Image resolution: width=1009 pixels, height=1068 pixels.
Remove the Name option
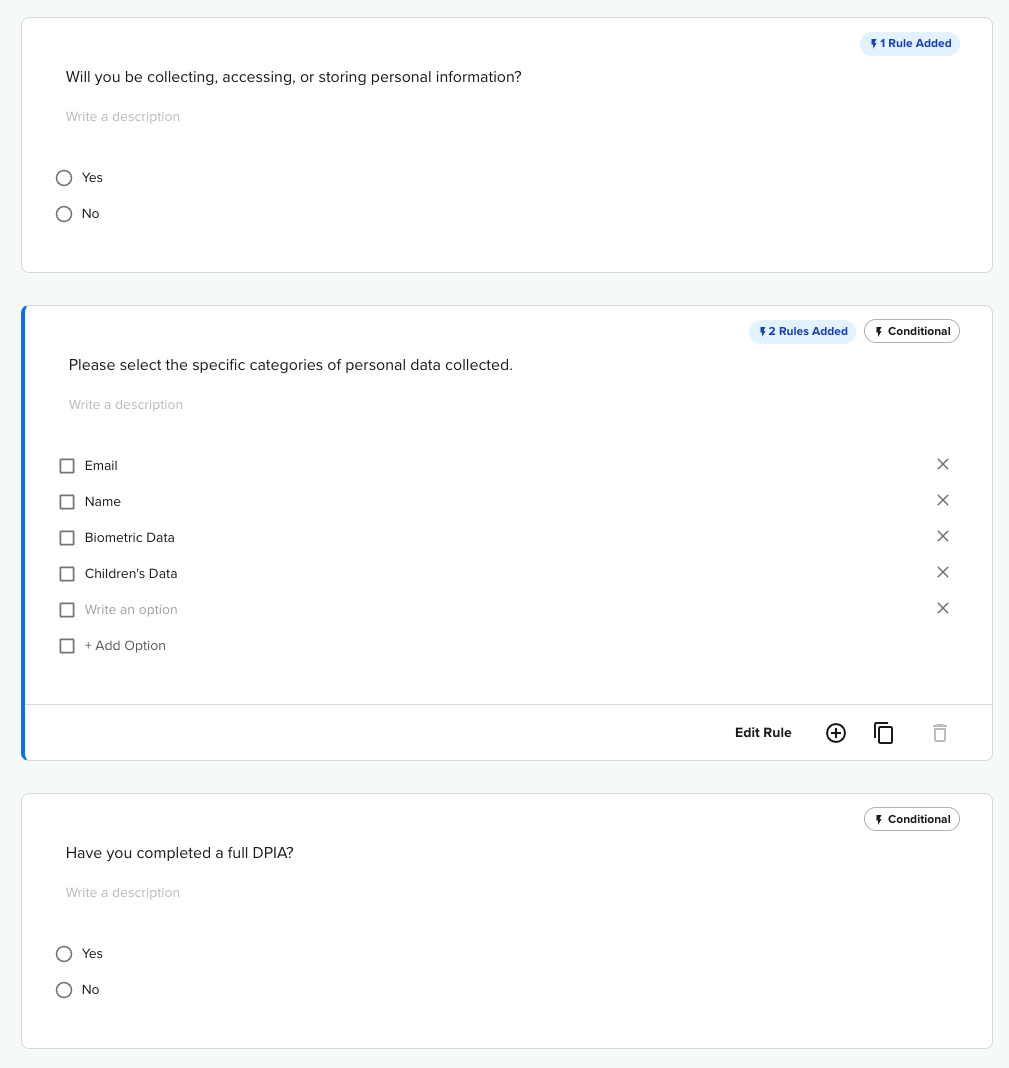[x=942, y=500]
